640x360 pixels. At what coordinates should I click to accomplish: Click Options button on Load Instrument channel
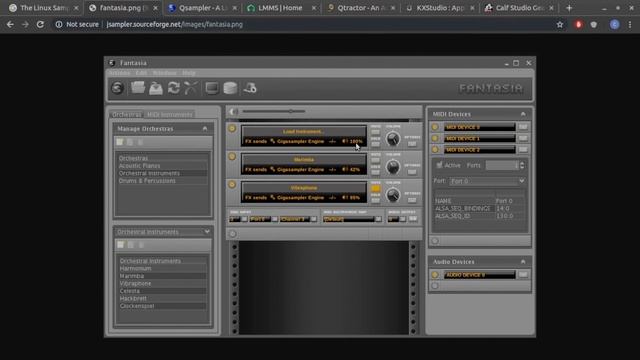click(412, 144)
